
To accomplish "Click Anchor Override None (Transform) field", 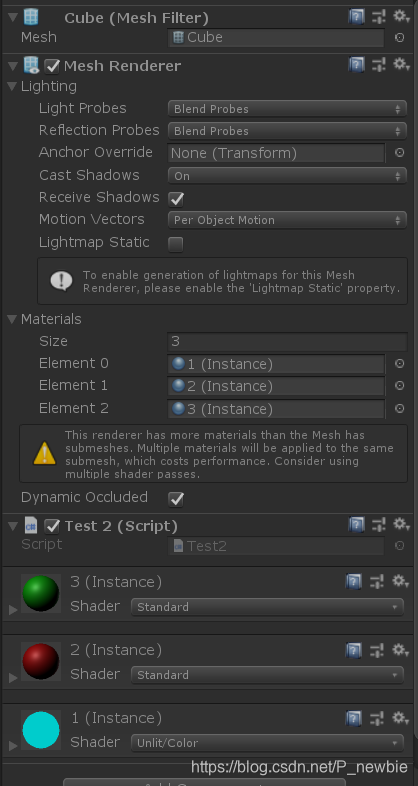I will pos(276,153).
